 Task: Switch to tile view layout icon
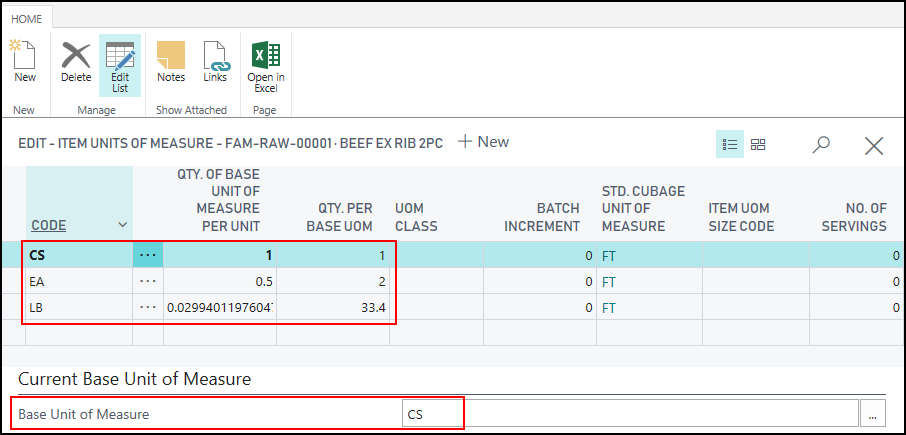758,145
